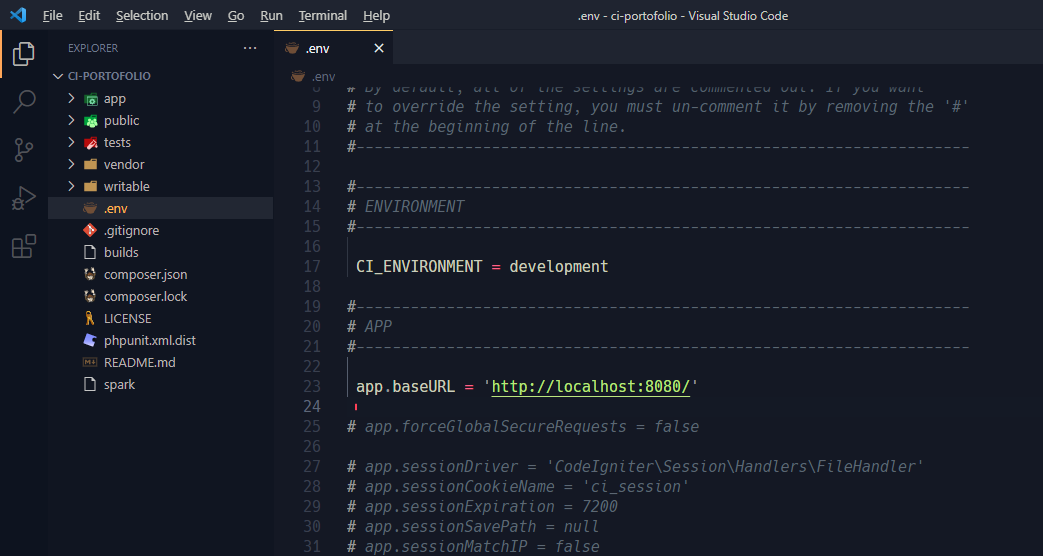Select README.md file in the explorer
This screenshot has width=1043, height=556.
tap(139, 363)
